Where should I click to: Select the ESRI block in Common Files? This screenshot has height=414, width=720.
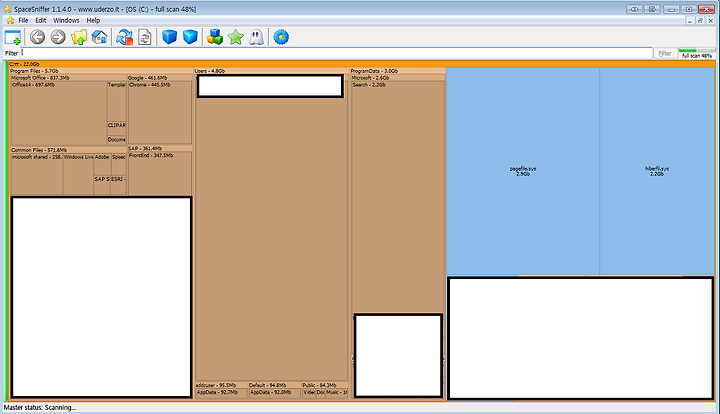pyautogui.click(x=118, y=185)
